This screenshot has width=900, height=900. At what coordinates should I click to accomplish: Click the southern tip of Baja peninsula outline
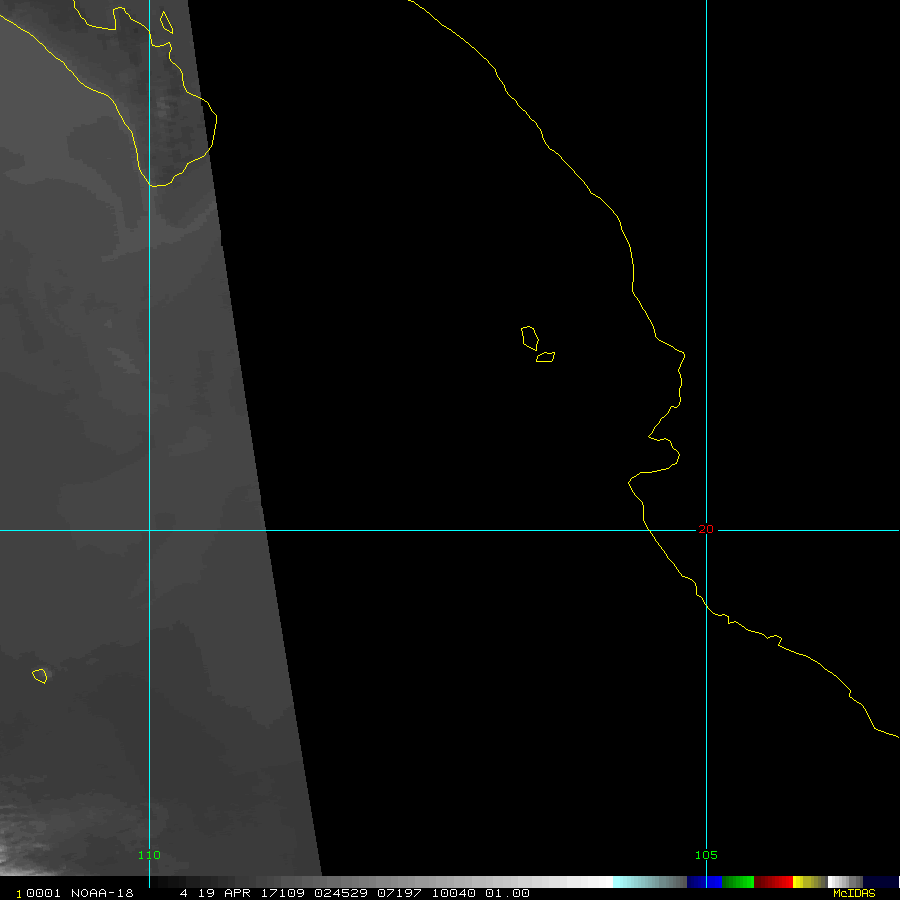coord(156,184)
